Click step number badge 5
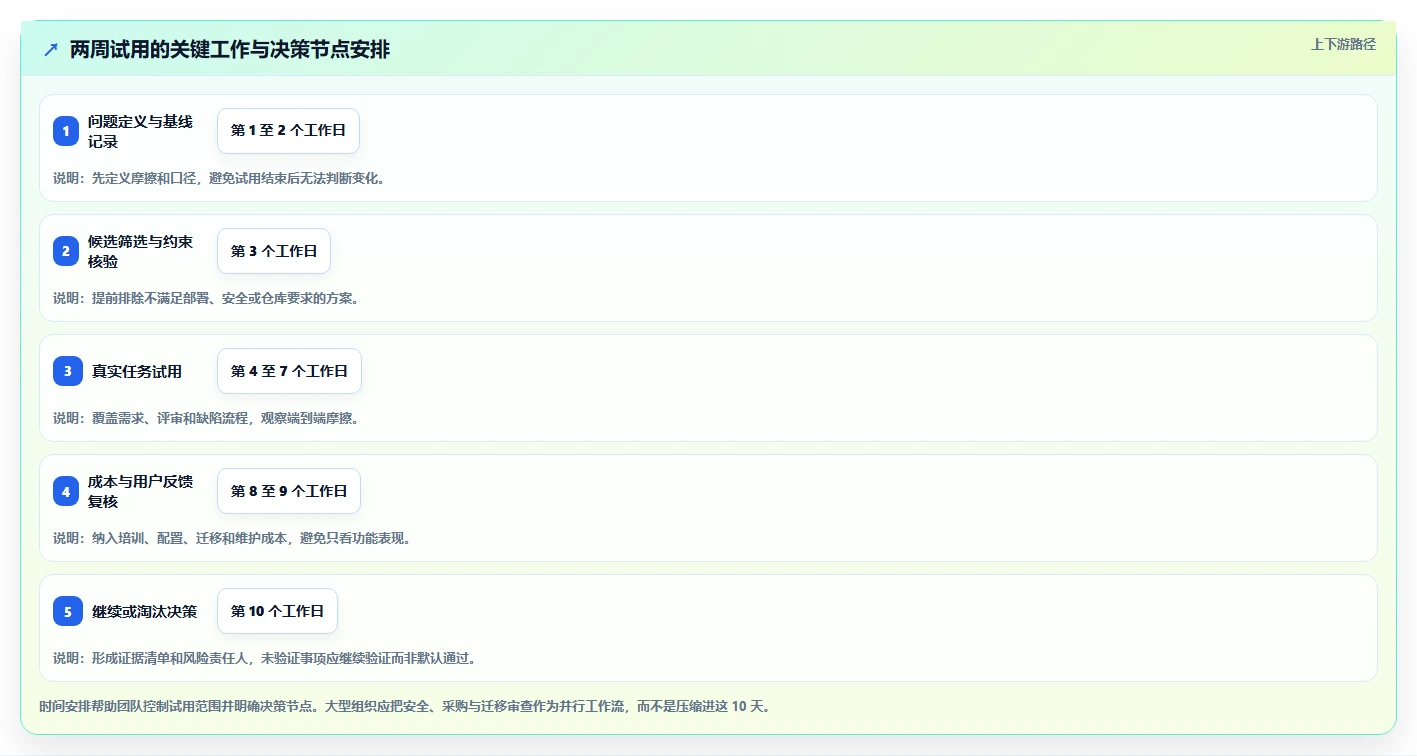The height and width of the screenshot is (756, 1417). (x=68, y=611)
